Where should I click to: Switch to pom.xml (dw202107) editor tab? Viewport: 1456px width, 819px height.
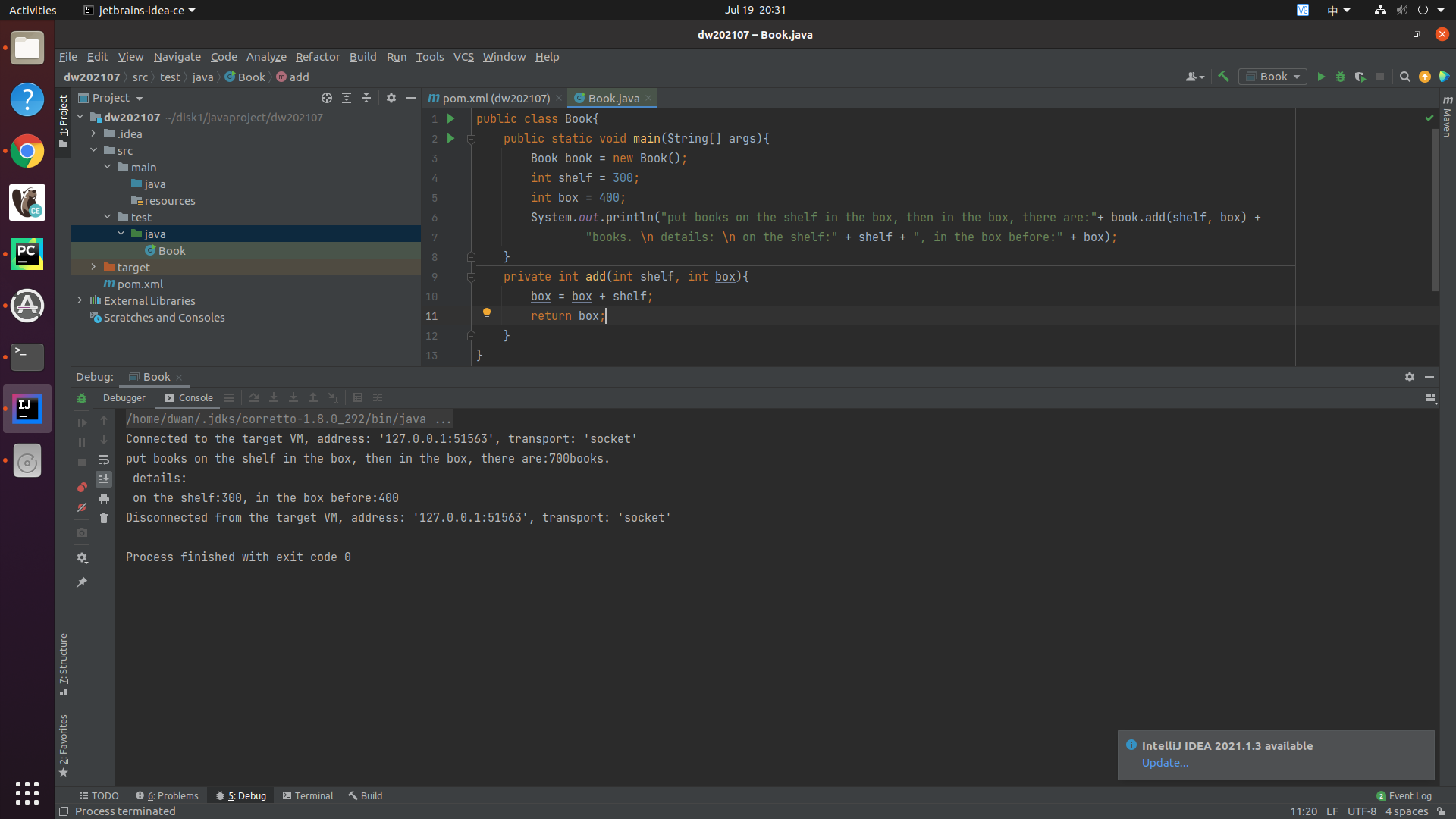click(x=495, y=98)
